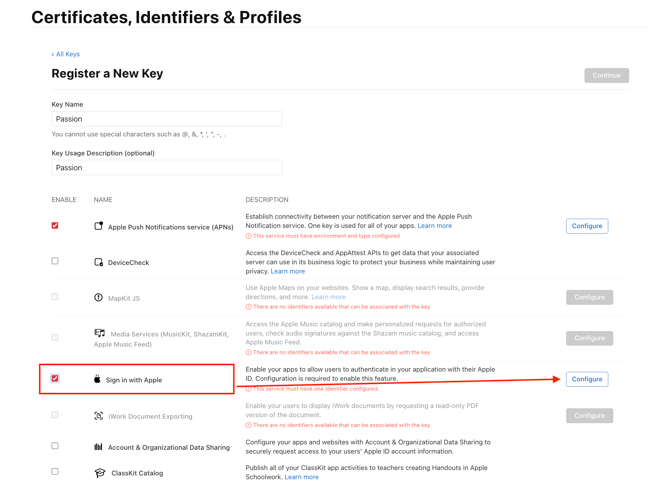Go back via All Keys link
Image resolution: width=670 pixels, height=483 pixels.
66,54
